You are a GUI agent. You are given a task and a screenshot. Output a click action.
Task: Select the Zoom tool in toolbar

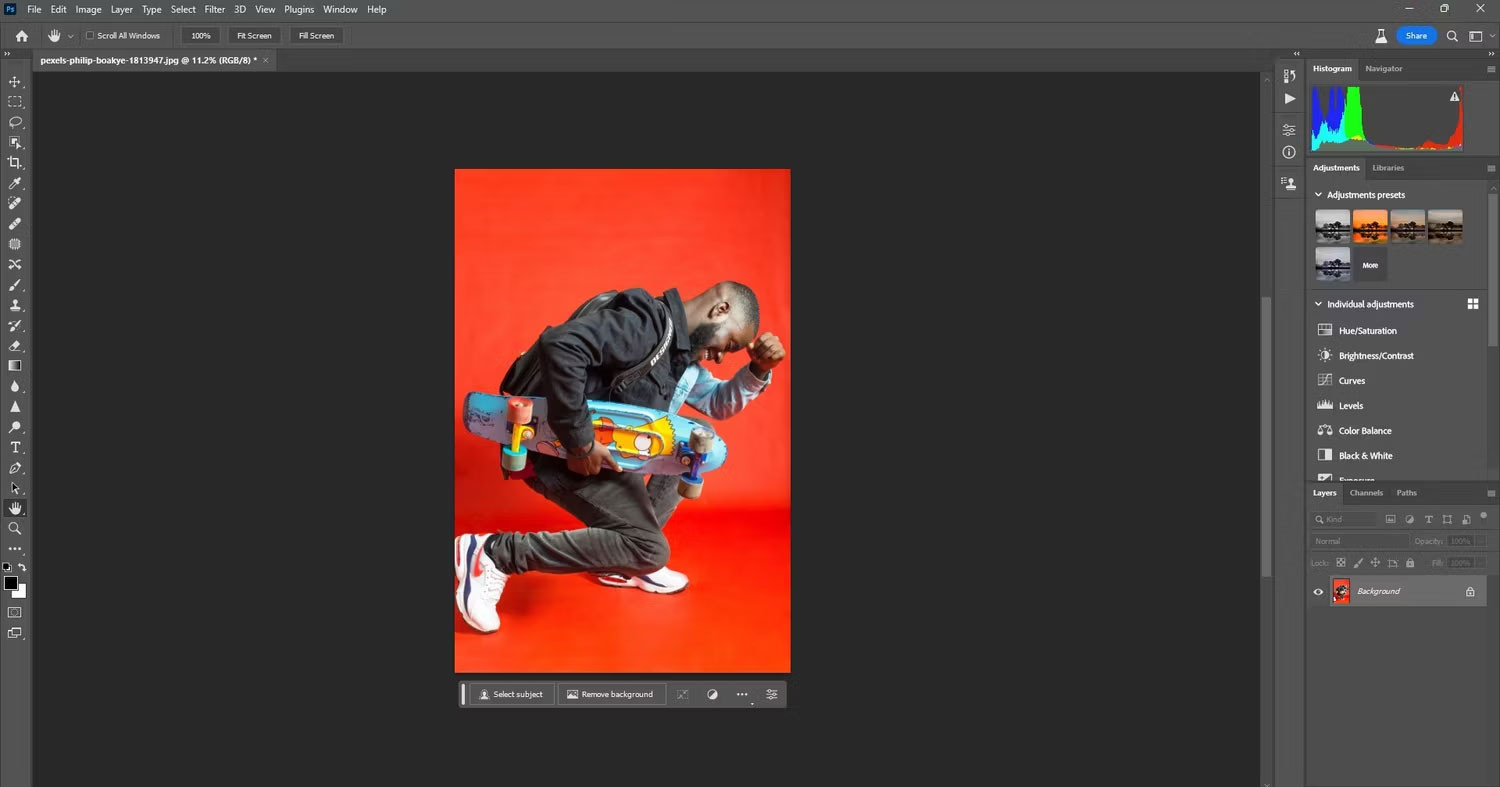click(x=15, y=528)
